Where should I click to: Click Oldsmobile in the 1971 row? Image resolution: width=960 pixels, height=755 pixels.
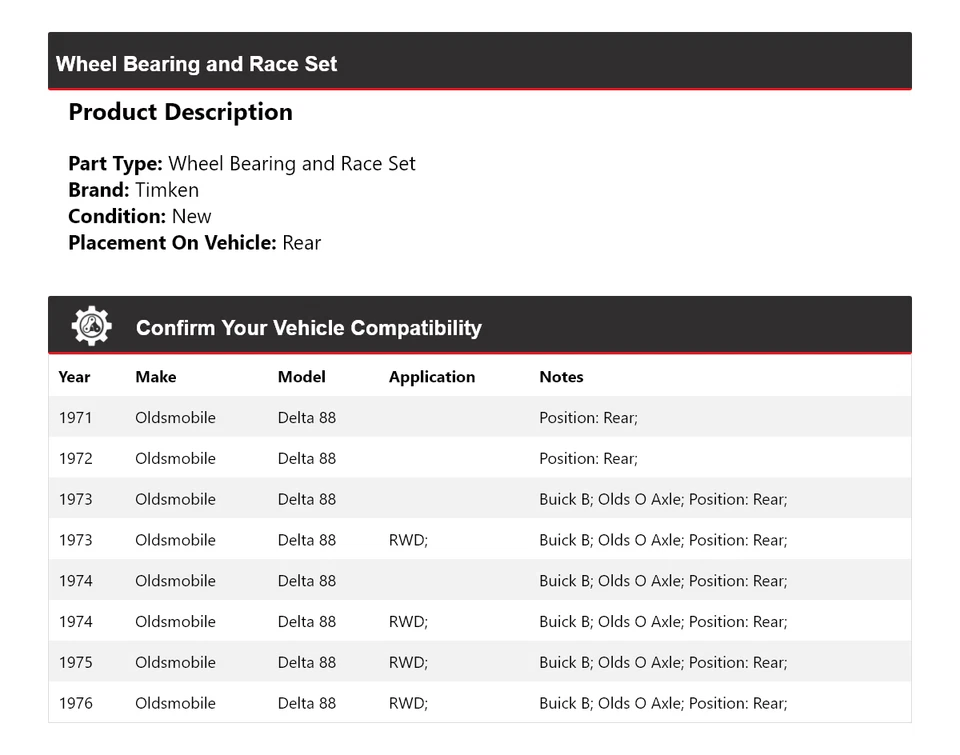pyautogui.click(x=175, y=418)
